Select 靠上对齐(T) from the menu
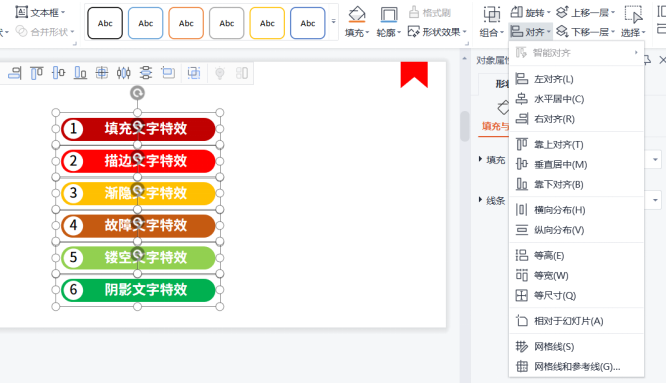Viewport: 667px width, 384px height. point(576,145)
